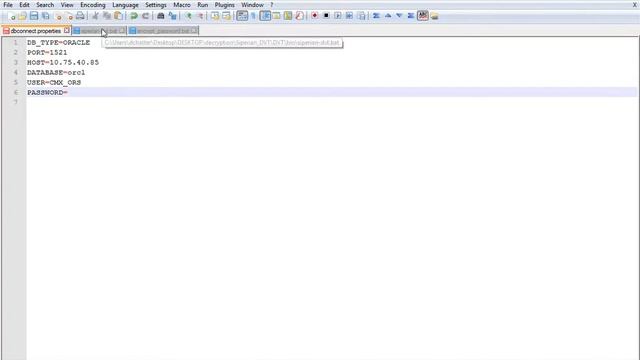Cut selection with the scissors icon
The image size is (640, 360).
[x=95, y=16]
